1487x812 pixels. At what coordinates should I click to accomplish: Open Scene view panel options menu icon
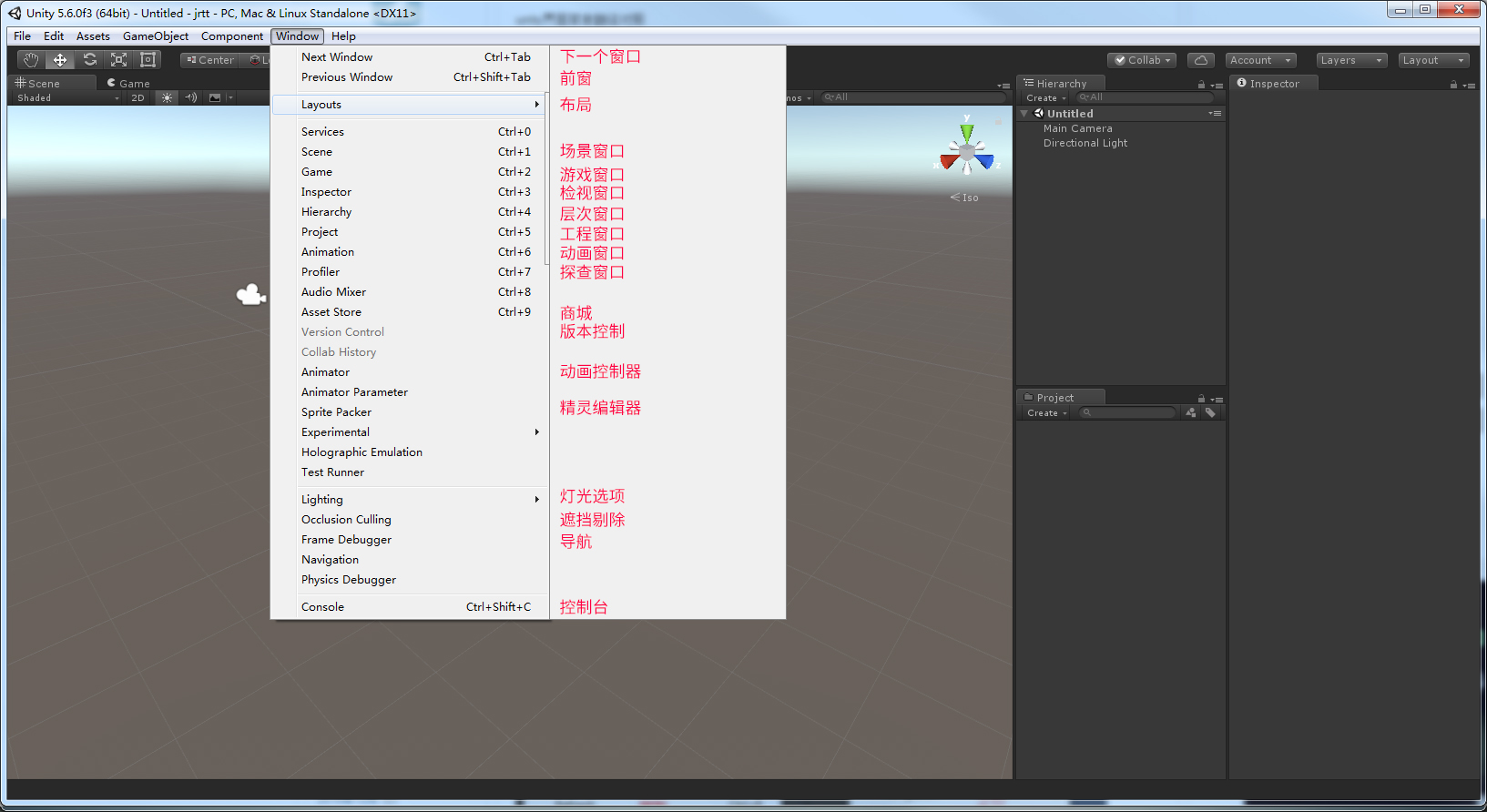(1003, 85)
